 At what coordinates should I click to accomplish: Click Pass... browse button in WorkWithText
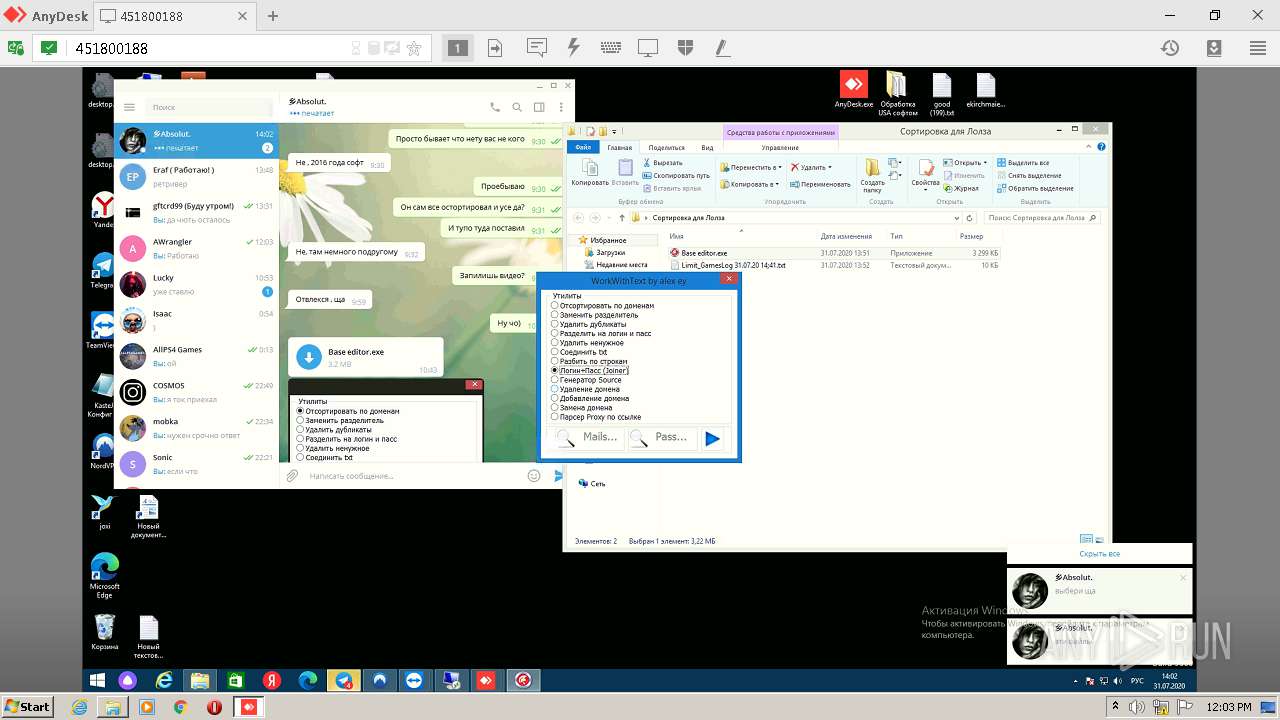click(661, 438)
